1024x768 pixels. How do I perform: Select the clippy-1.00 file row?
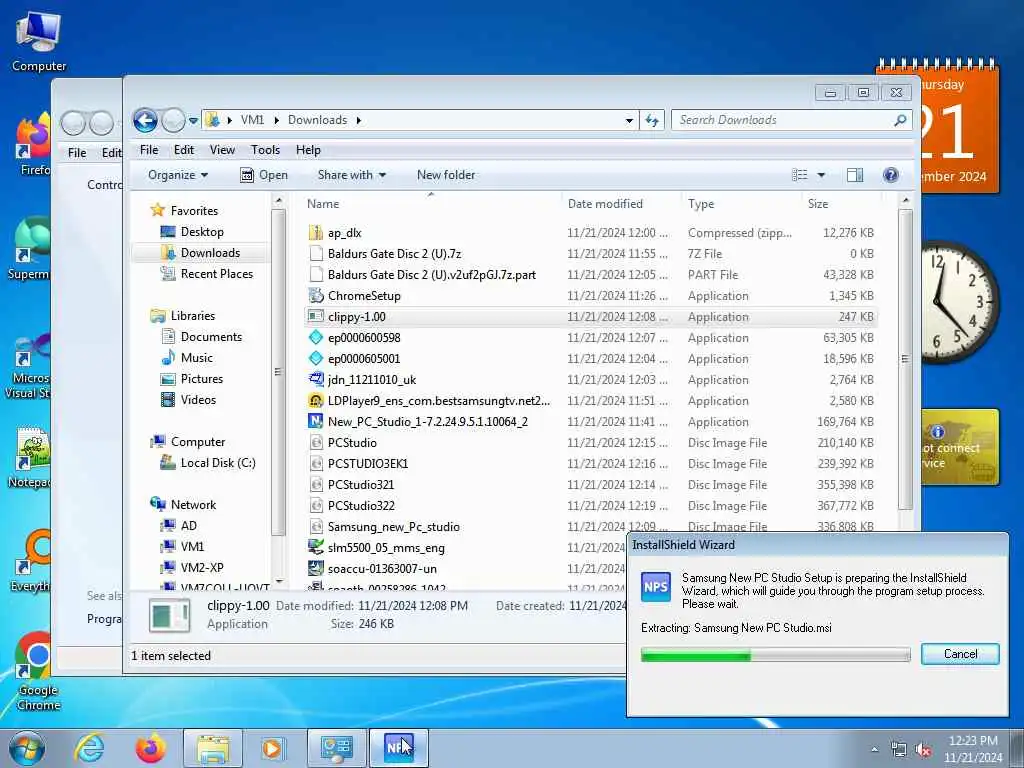pos(591,317)
